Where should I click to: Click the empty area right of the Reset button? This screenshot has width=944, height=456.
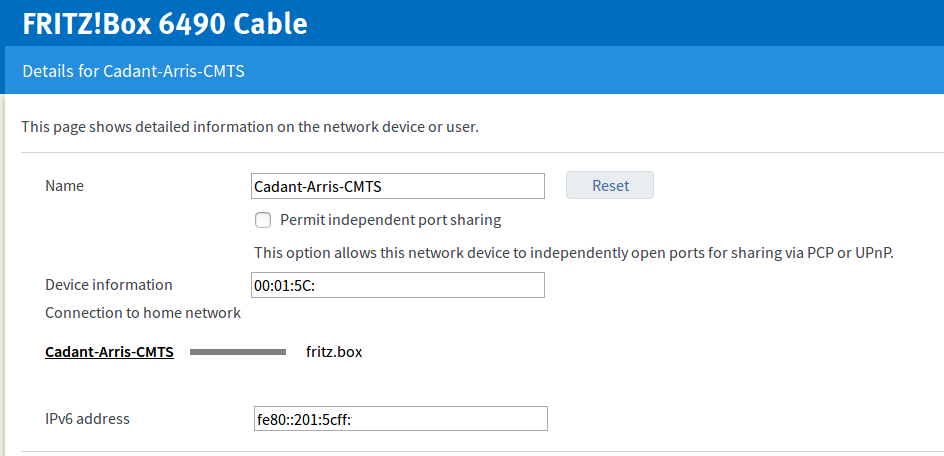(x=790, y=186)
